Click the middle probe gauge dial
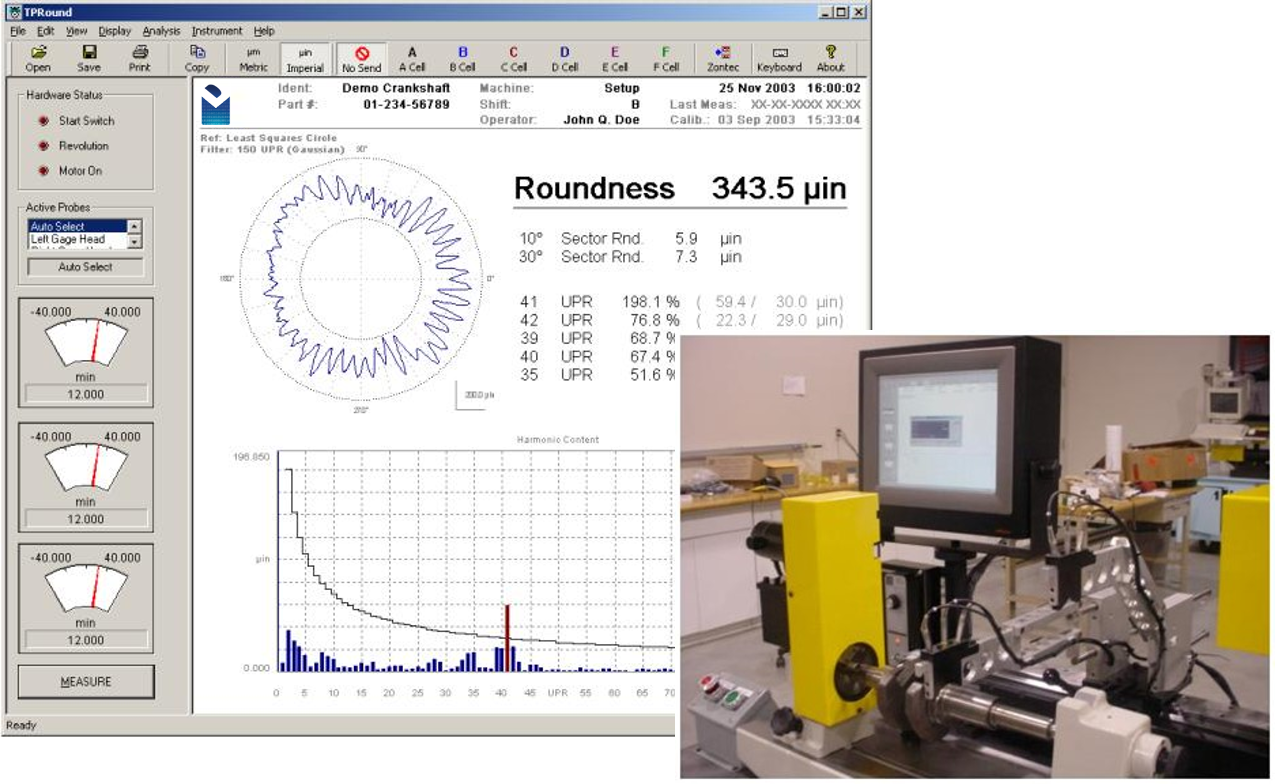Viewport: 1275px width, 784px height. click(x=86, y=466)
